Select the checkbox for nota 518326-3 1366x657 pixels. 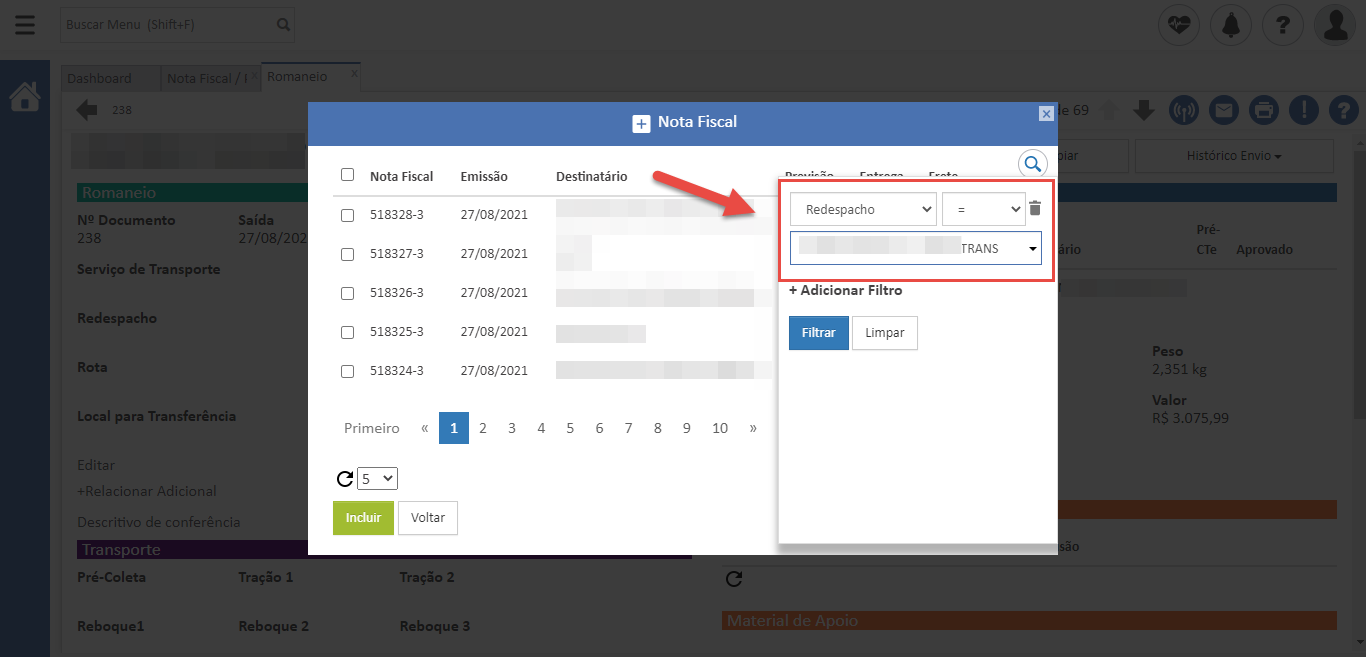pyautogui.click(x=347, y=293)
